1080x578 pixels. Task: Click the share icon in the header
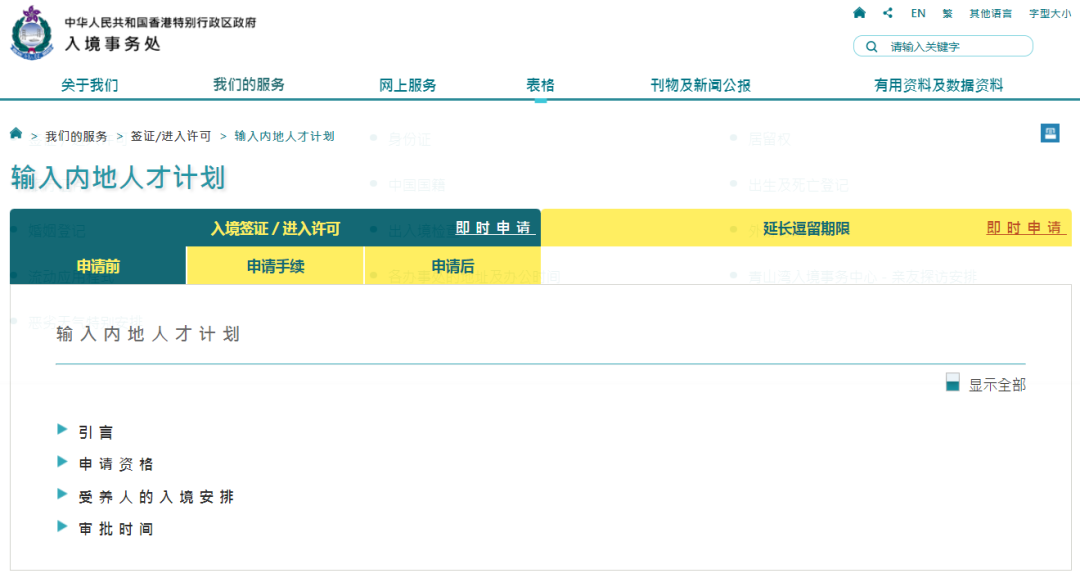(888, 13)
